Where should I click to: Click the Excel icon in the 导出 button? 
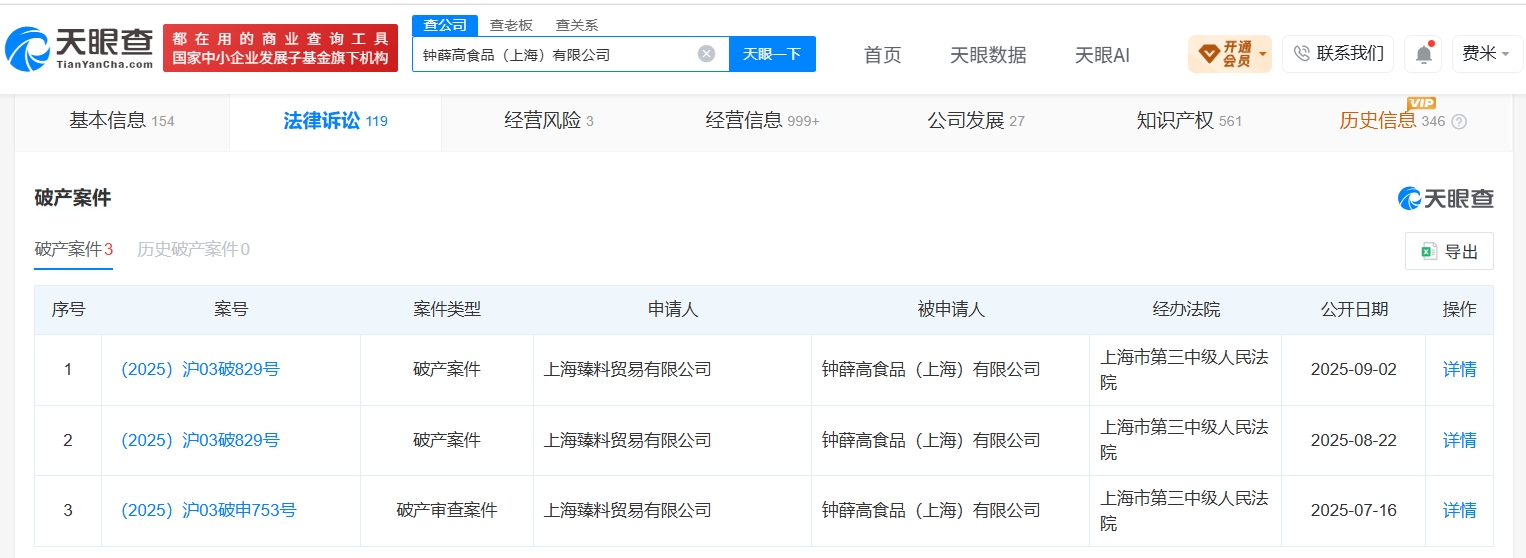click(x=1428, y=251)
